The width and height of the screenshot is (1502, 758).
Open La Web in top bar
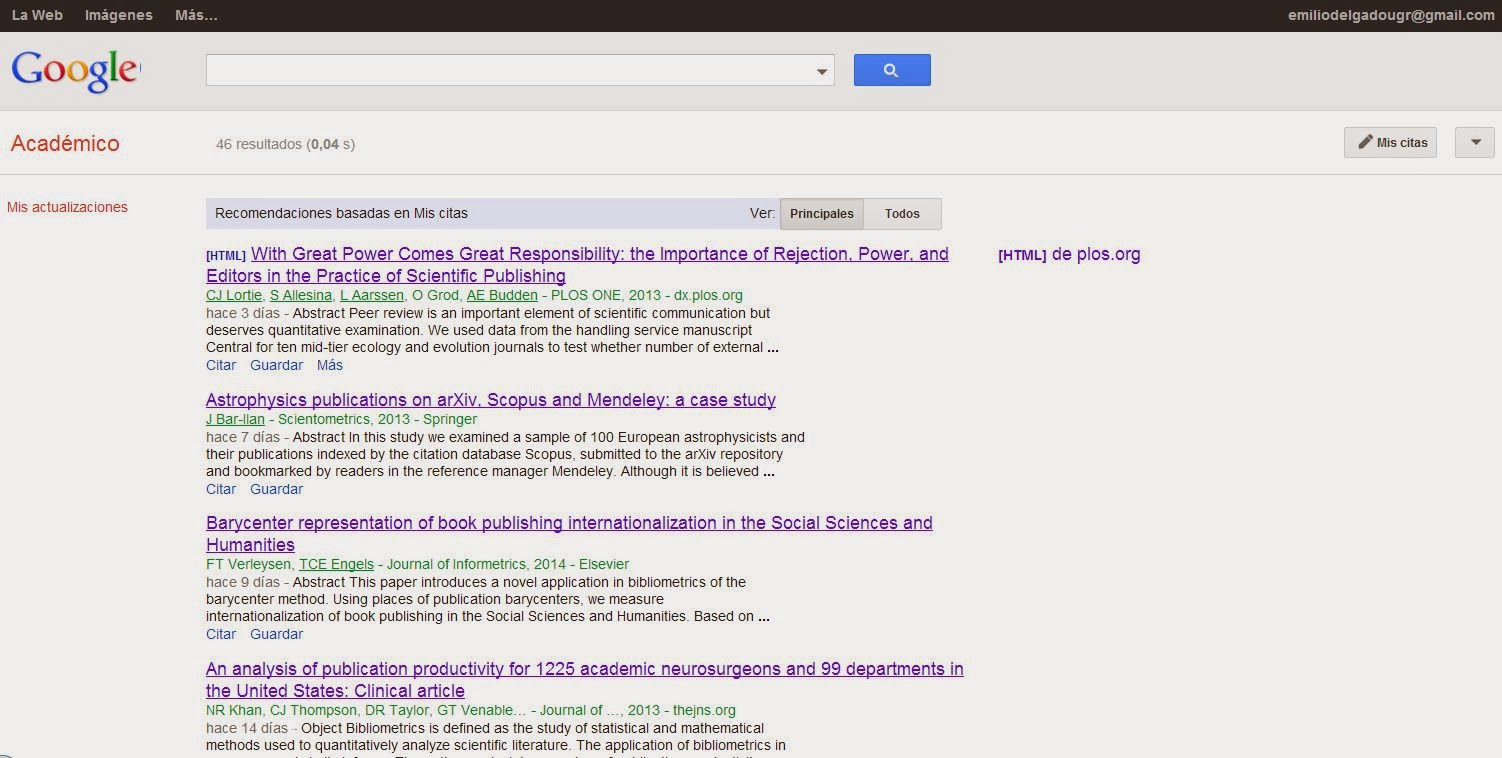click(37, 15)
